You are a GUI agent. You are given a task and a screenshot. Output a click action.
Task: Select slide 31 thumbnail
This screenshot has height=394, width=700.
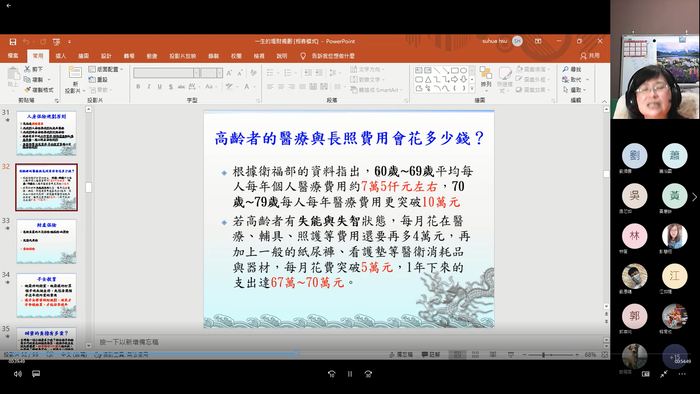pyautogui.click(x=46, y=133)
